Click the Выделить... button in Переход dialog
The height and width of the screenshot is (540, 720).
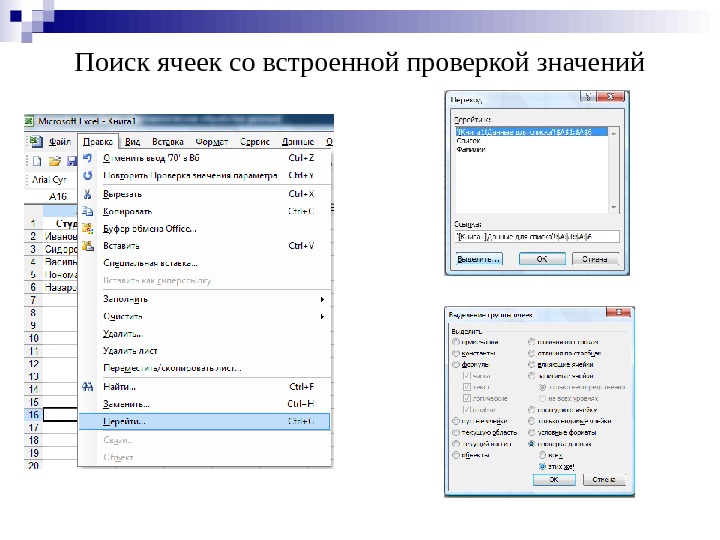click(x=479, y=259)
